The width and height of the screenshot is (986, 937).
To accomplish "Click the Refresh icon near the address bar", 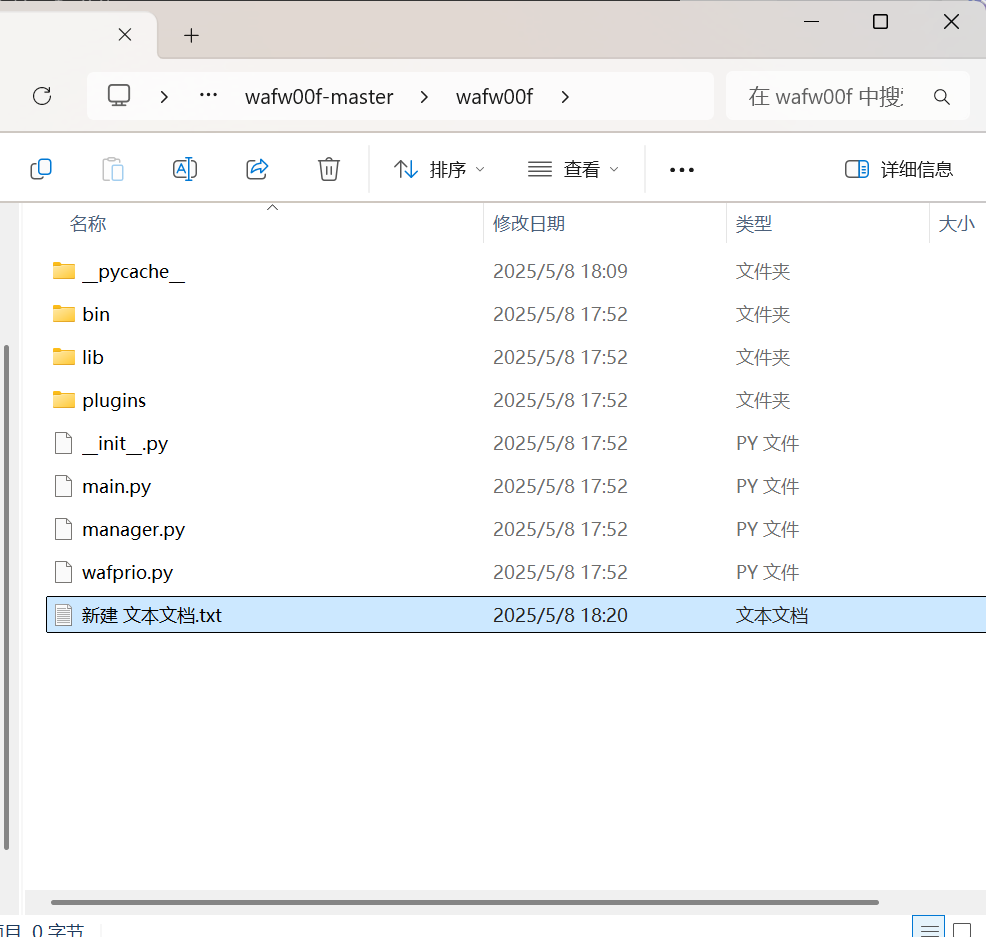I will (x=41, y=96).
